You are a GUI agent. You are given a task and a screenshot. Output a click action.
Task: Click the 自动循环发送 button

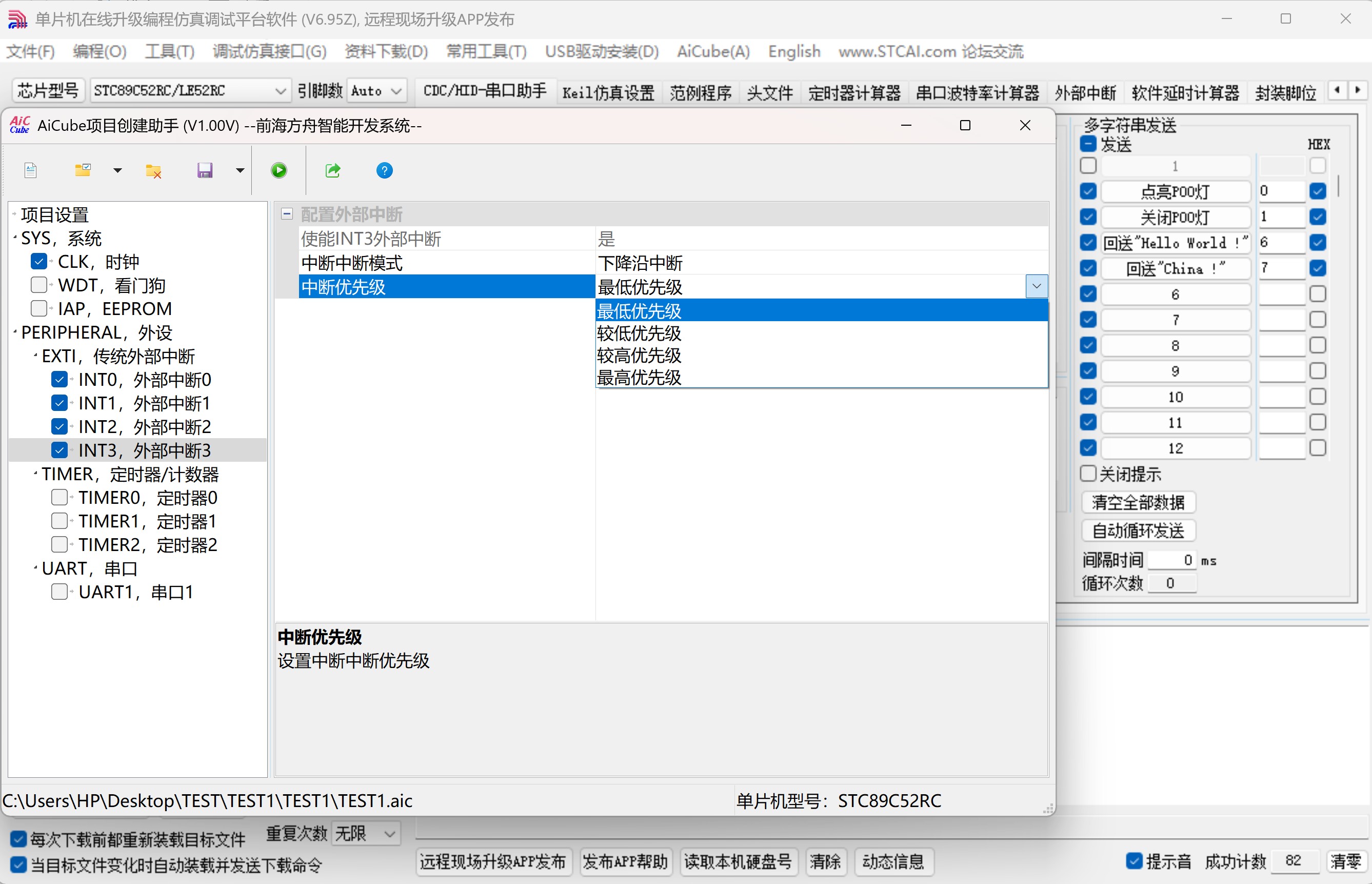pos(1138,531)
